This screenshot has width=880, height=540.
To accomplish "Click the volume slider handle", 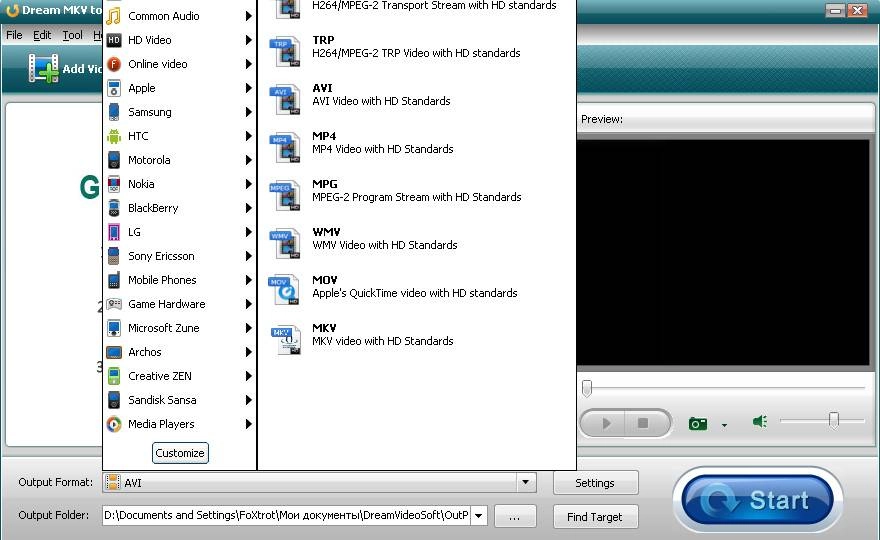I will (834, 420).
